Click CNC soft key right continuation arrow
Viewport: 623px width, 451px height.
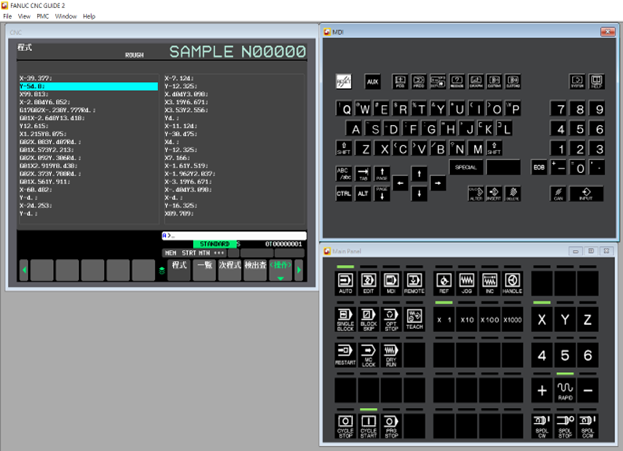click(x=299, y=270)
